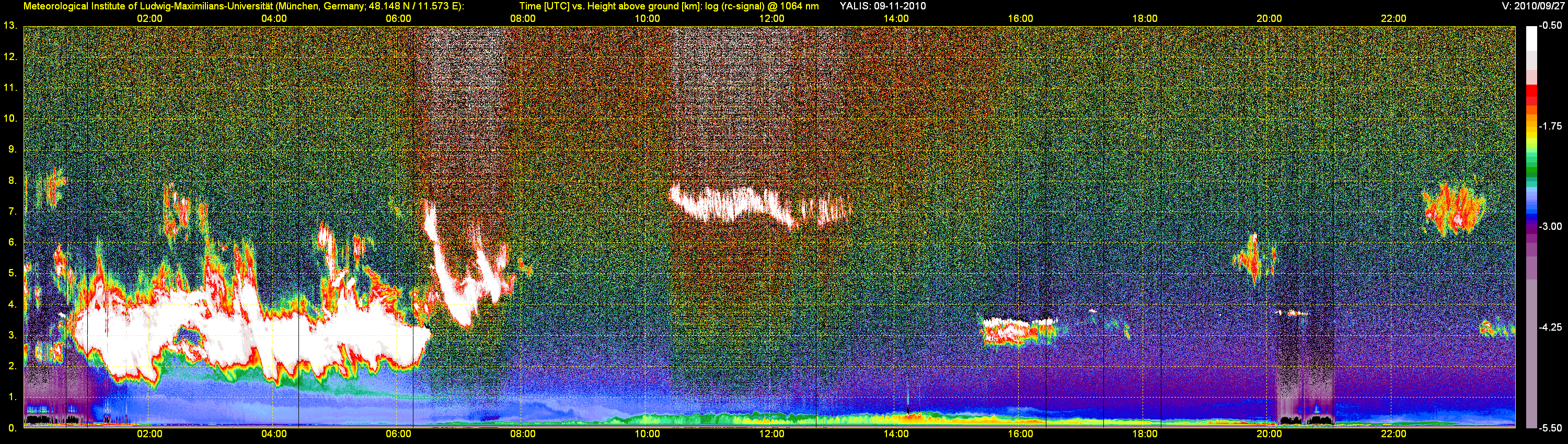Click the -0.50 color scale value
Screen dimensions: 1568x444
click(x=1550, y=26)
